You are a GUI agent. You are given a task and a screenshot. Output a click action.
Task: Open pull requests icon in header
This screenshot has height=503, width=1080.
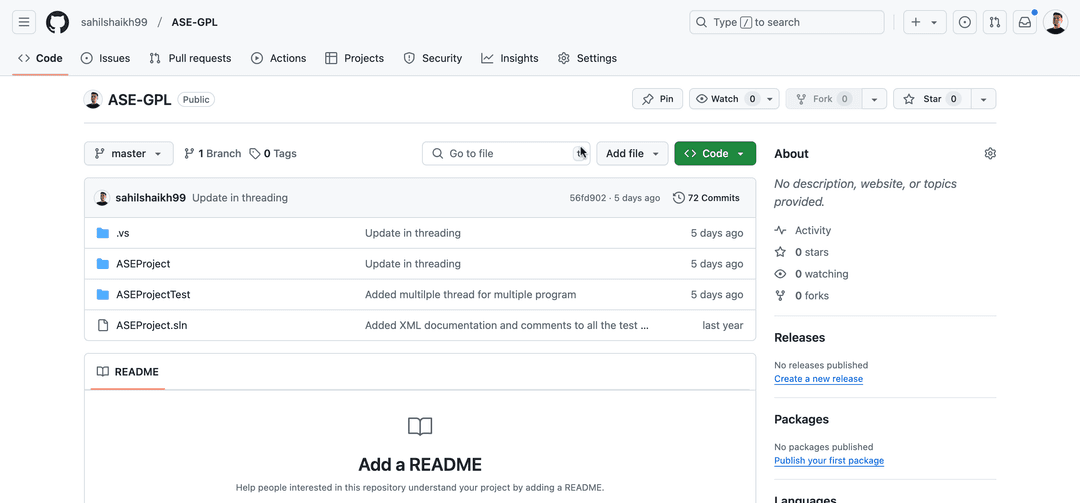tap(995, 22)
